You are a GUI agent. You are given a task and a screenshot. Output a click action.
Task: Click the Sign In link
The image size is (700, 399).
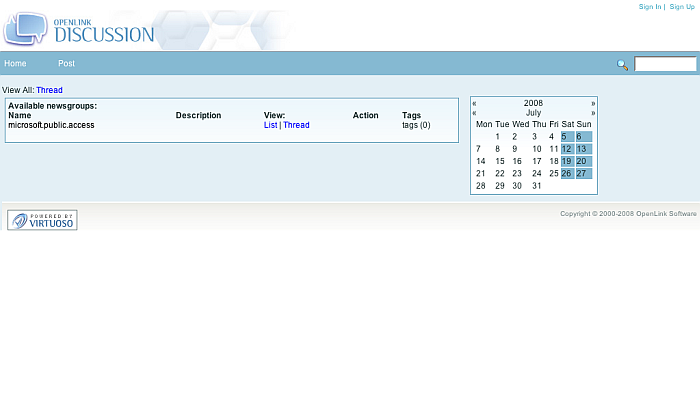point(650,7)
